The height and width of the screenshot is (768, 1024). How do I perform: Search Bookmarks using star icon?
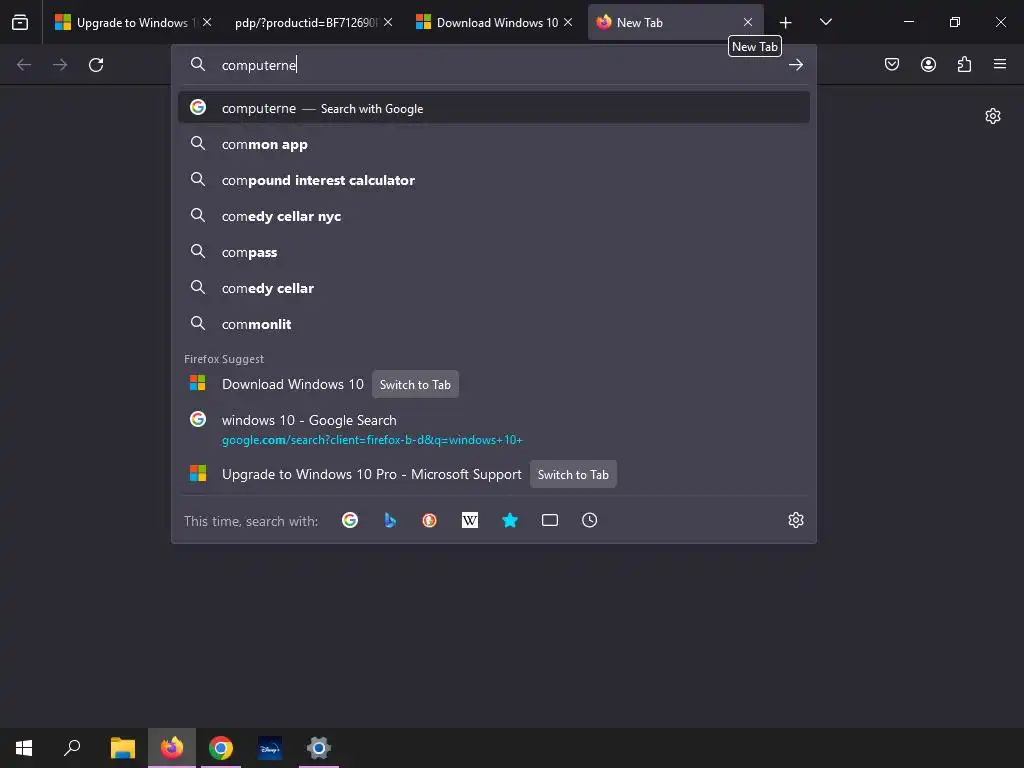510,520
